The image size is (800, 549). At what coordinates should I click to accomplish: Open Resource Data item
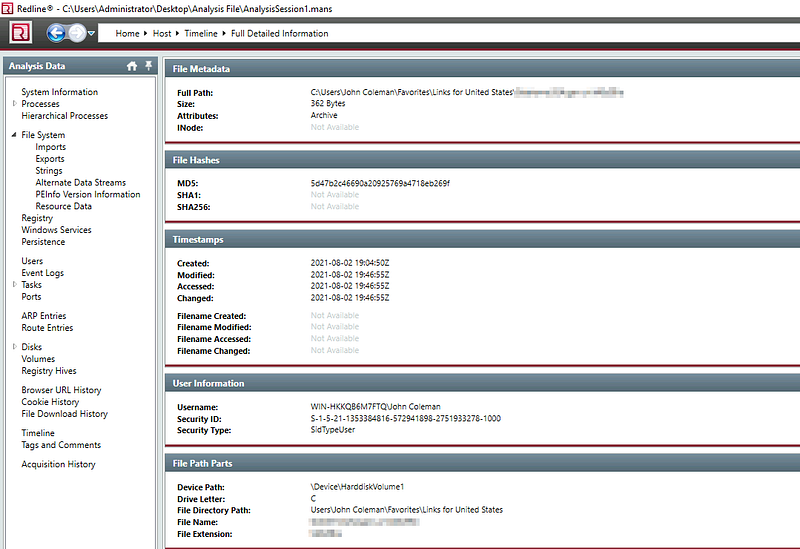tap(63, 206)
